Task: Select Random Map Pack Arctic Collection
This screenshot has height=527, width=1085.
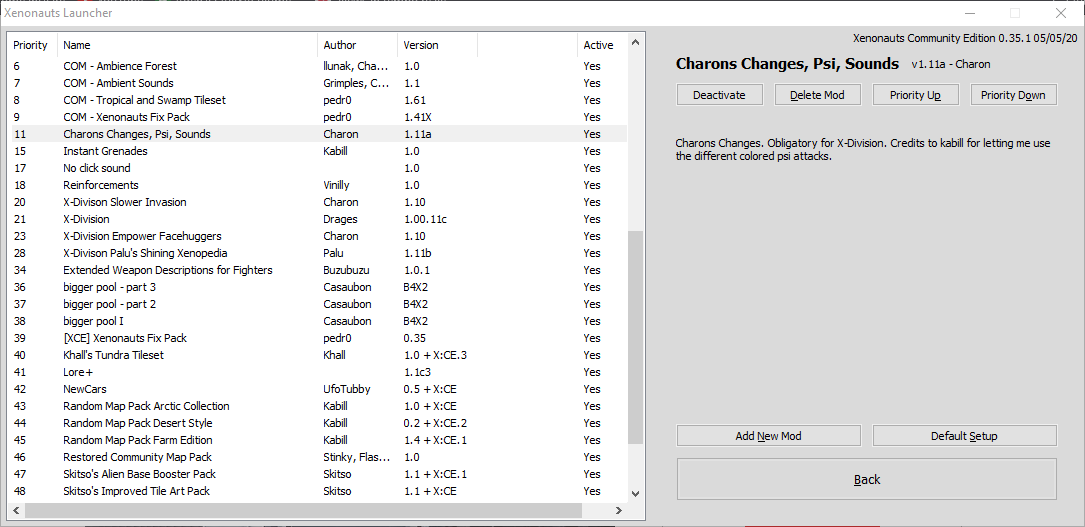Action: 318,406
